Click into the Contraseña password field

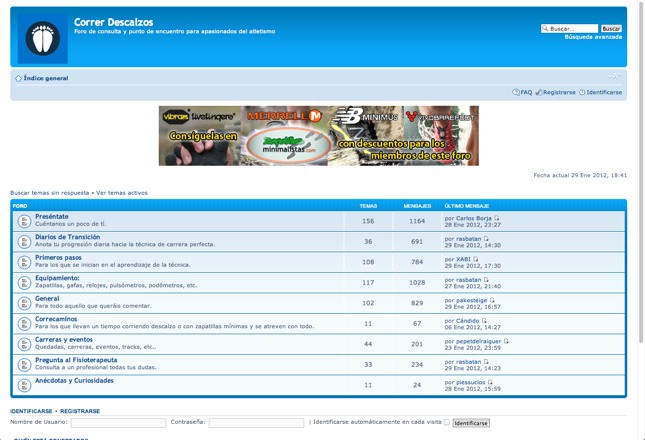click(x=256, y=423)
